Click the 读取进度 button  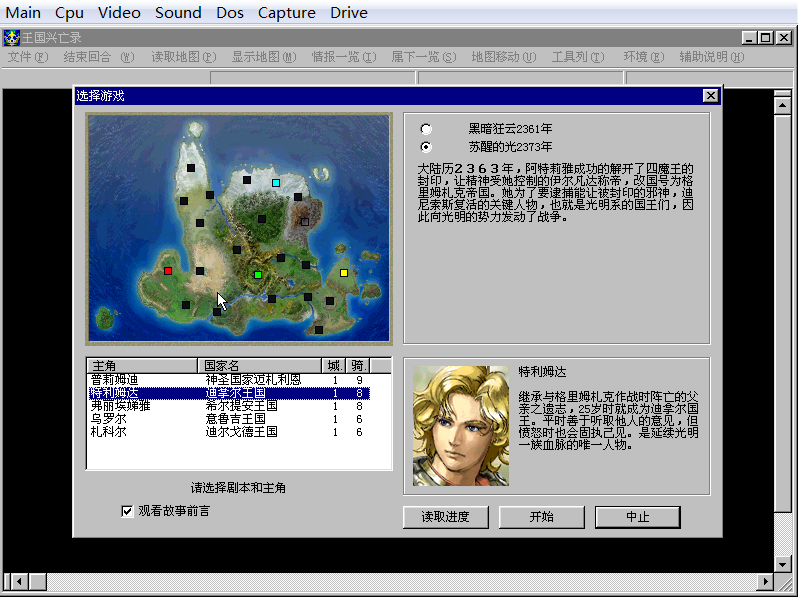(445, 517)
